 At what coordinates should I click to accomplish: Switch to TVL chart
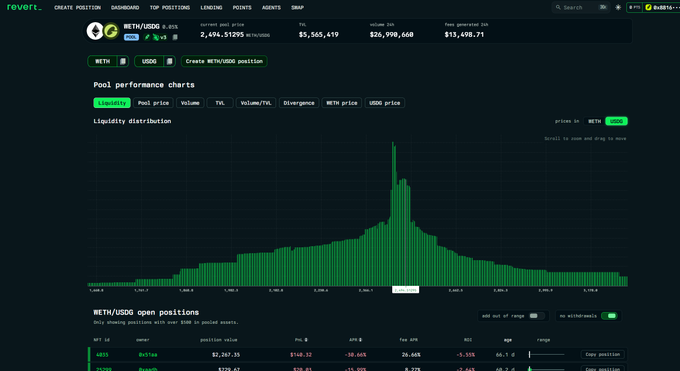click(220, 103)
